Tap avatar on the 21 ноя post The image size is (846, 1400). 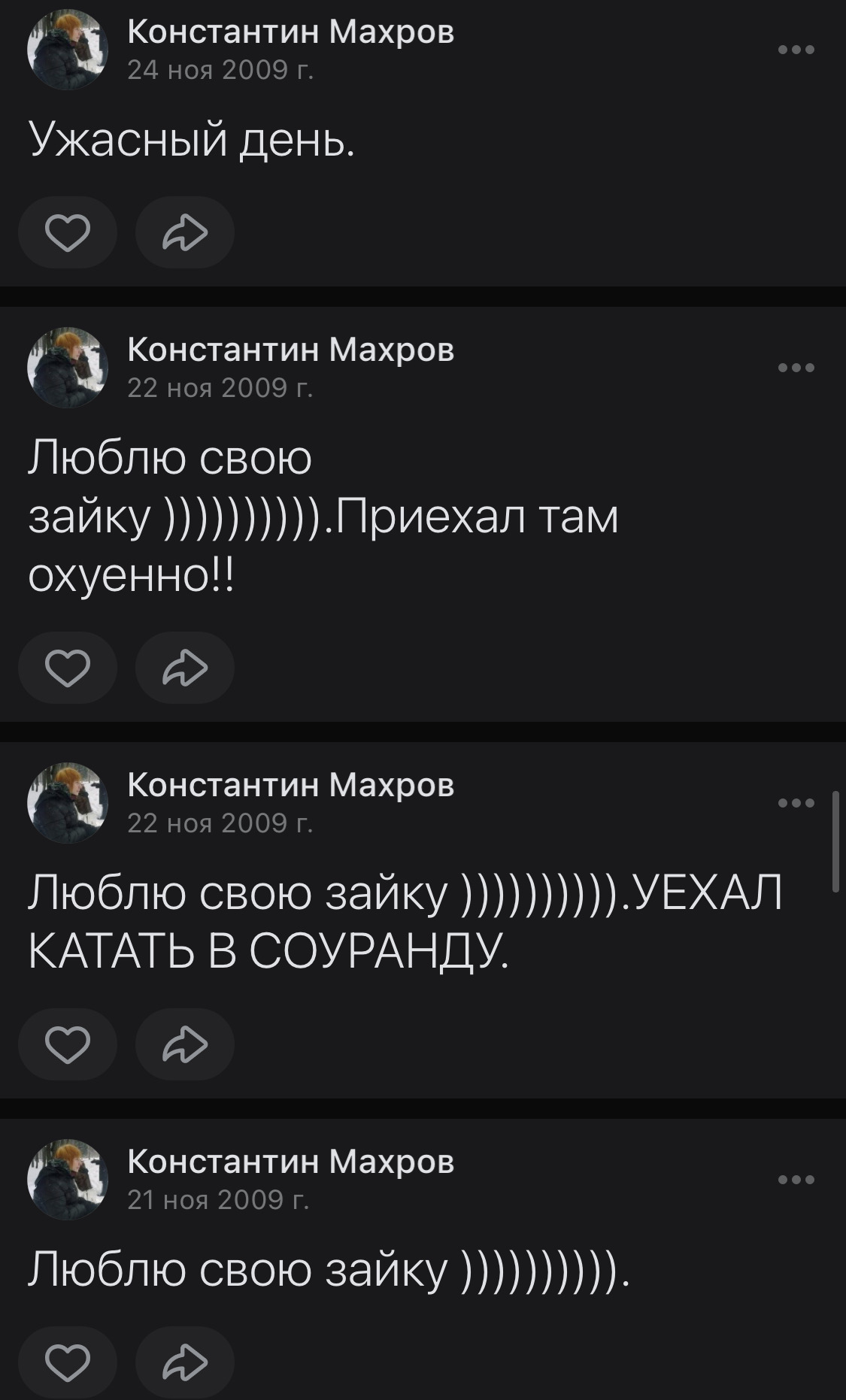pyautogui.click(x=68, y=1179)
